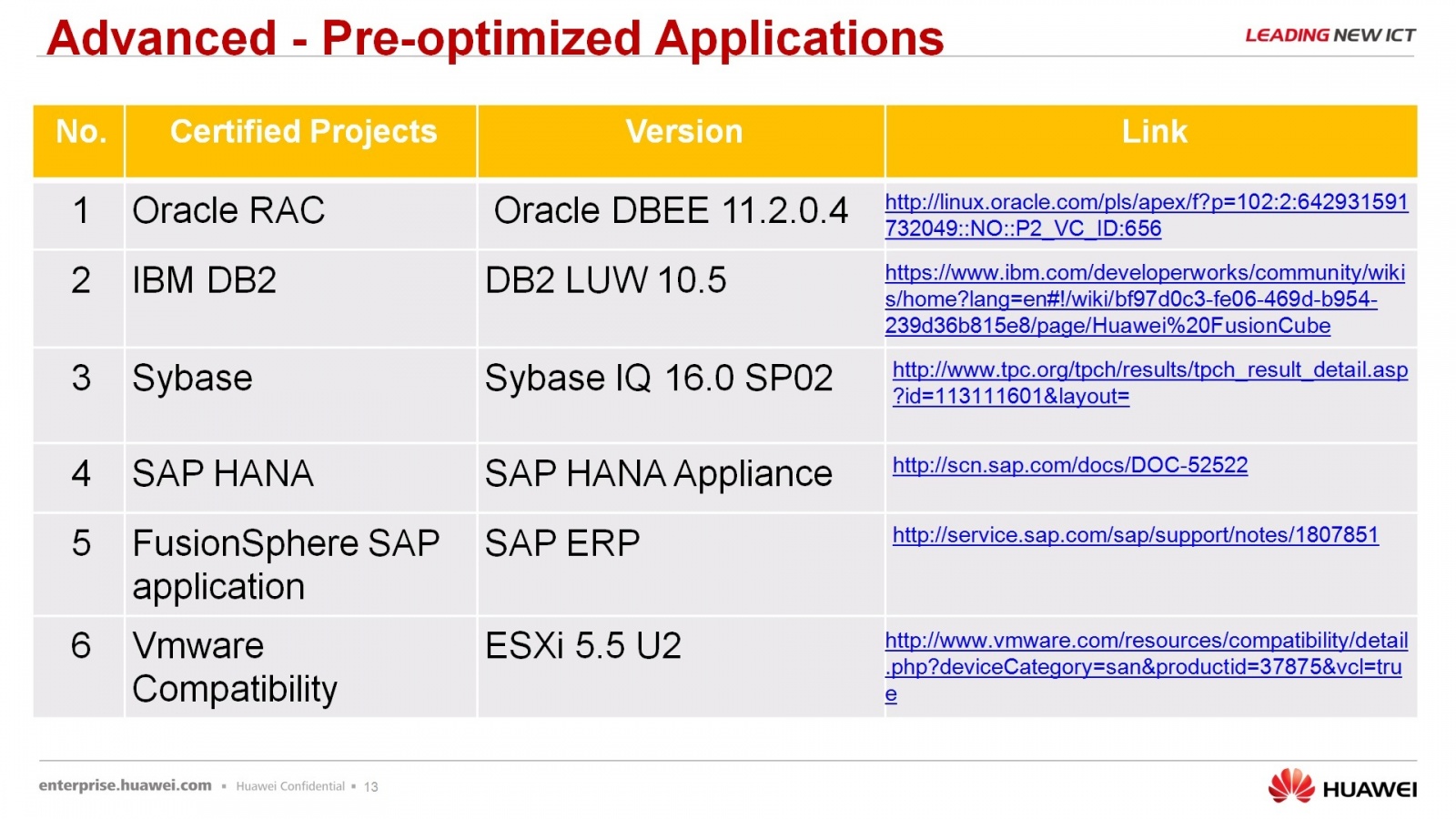Viewport: 1456px width, 819px height.
Task: Click the 'Oracle DBEE 11.2.0.4' cell
Action: click(x=682, y=216)
